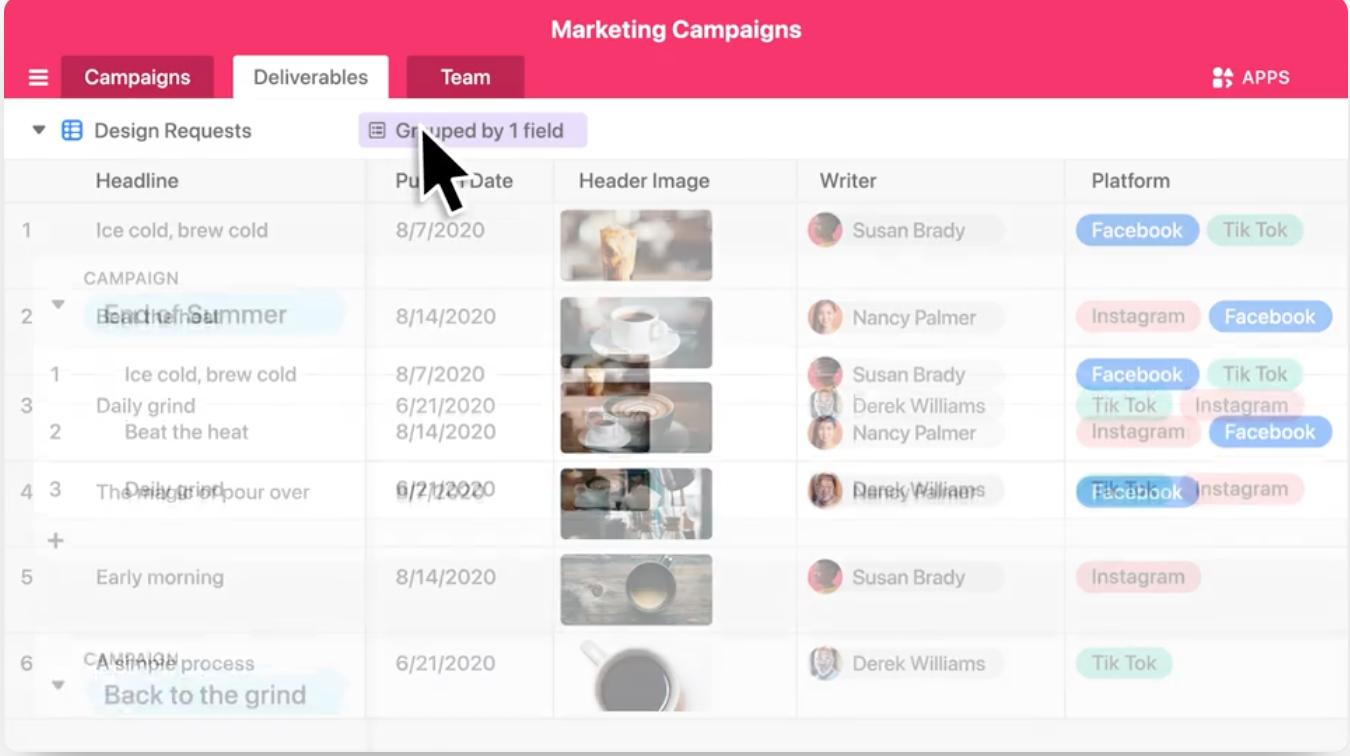Switch to the Team tab
This screenshot has height=756, width=1350.
(x=465, y=77)
